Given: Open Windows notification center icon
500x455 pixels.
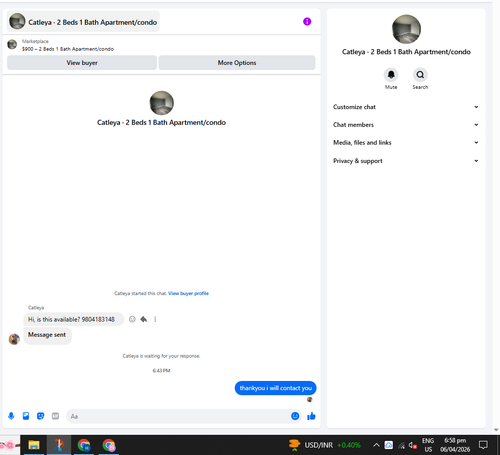Looking at the screenshot, I should click(483, 445).
